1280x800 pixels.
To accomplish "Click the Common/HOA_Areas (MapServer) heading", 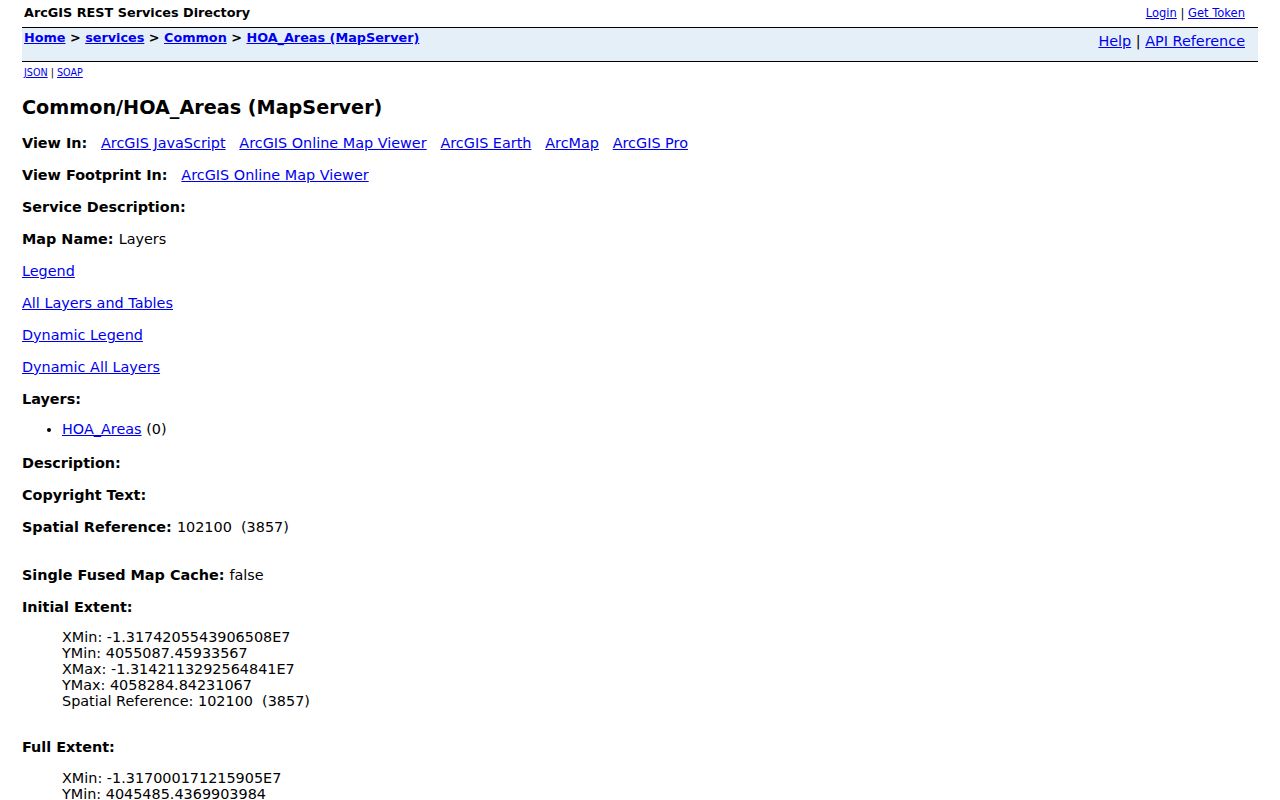I will click(202, 107).
